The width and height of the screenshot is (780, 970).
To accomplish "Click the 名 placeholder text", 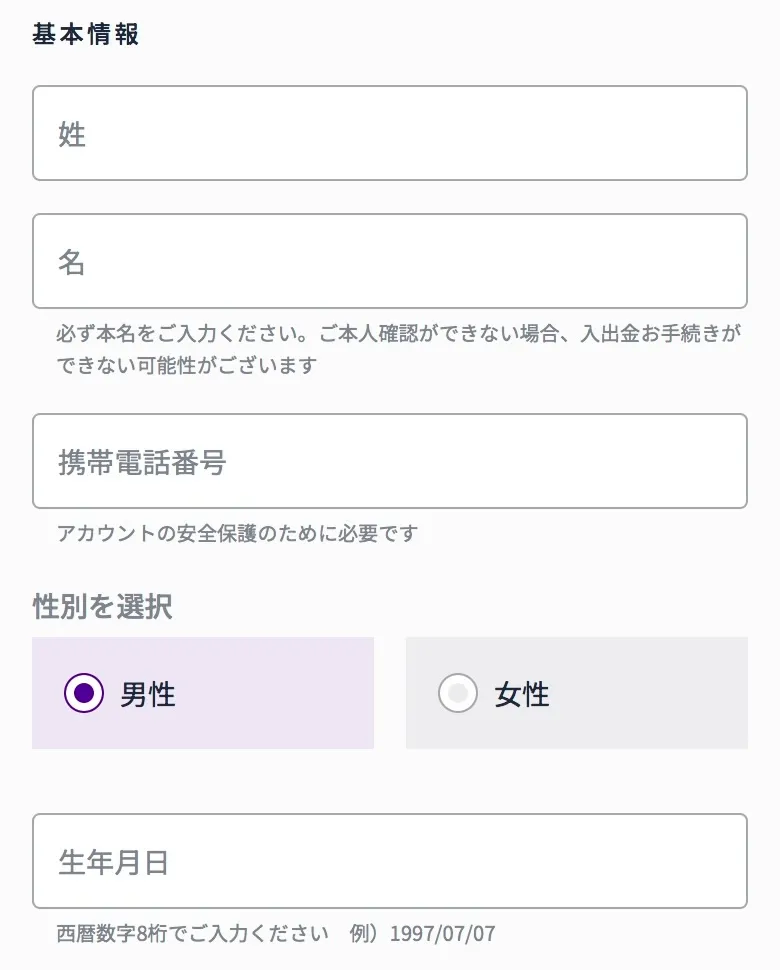I will [x=72, y=262].
